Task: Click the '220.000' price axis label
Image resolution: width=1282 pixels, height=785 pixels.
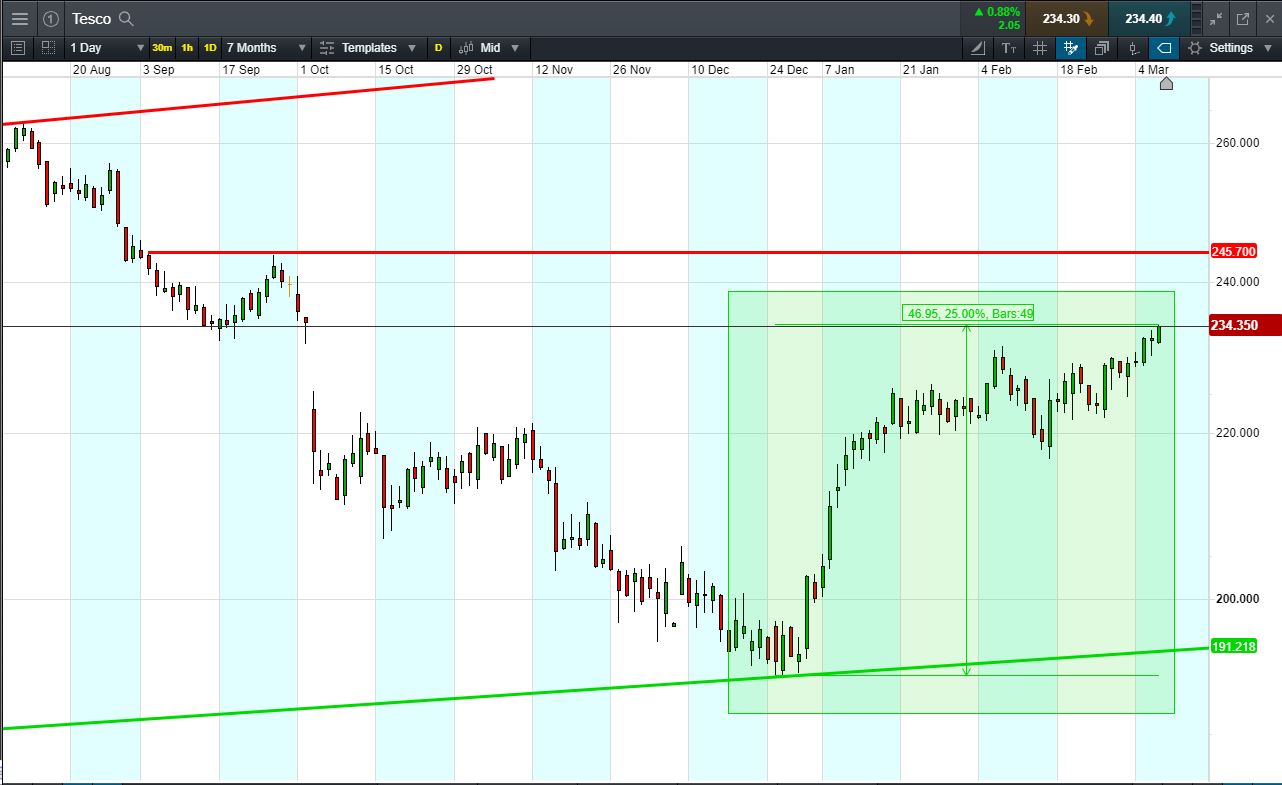Action: (1237, 433)
